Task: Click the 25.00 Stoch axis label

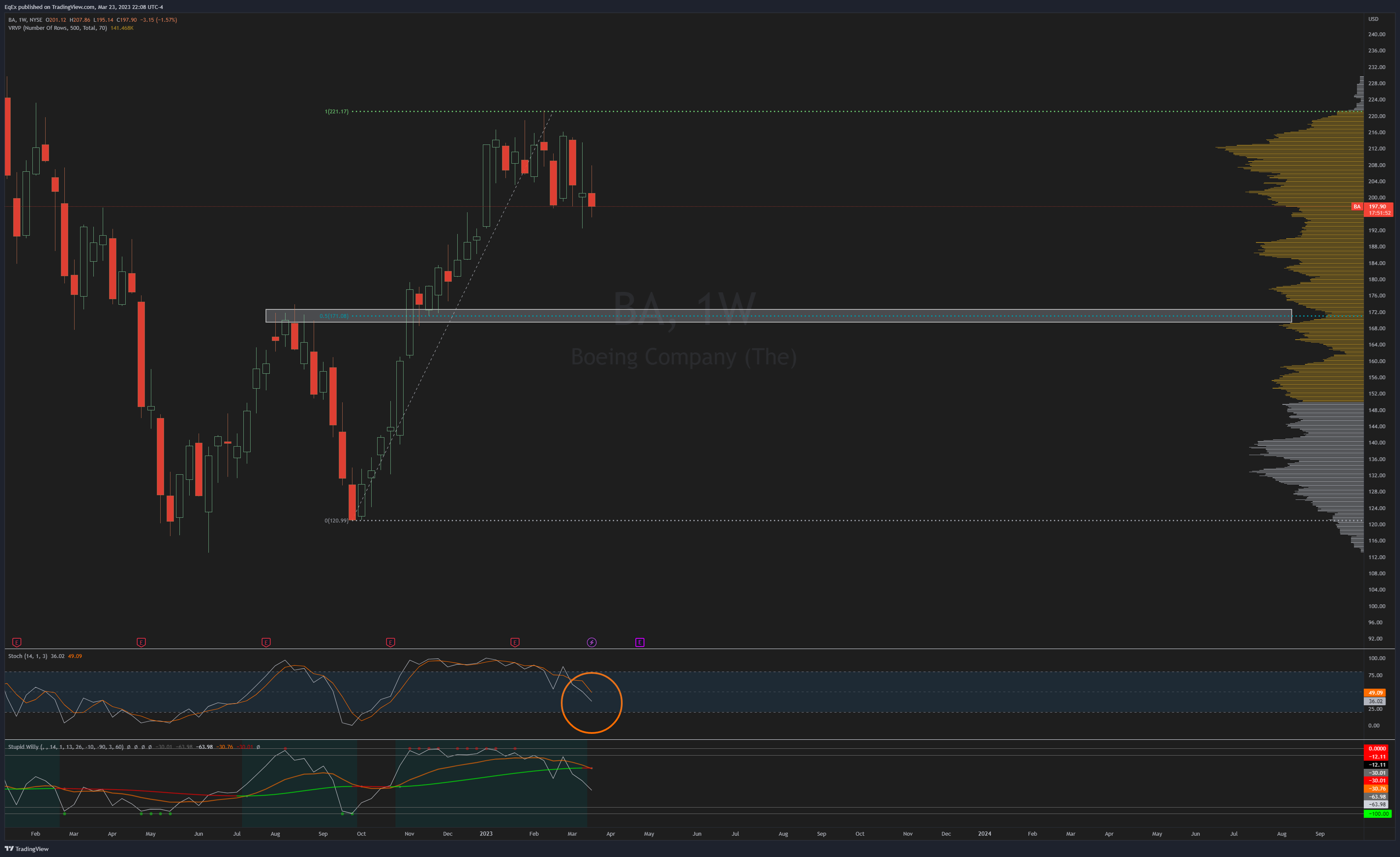Action: (1376, 709)
